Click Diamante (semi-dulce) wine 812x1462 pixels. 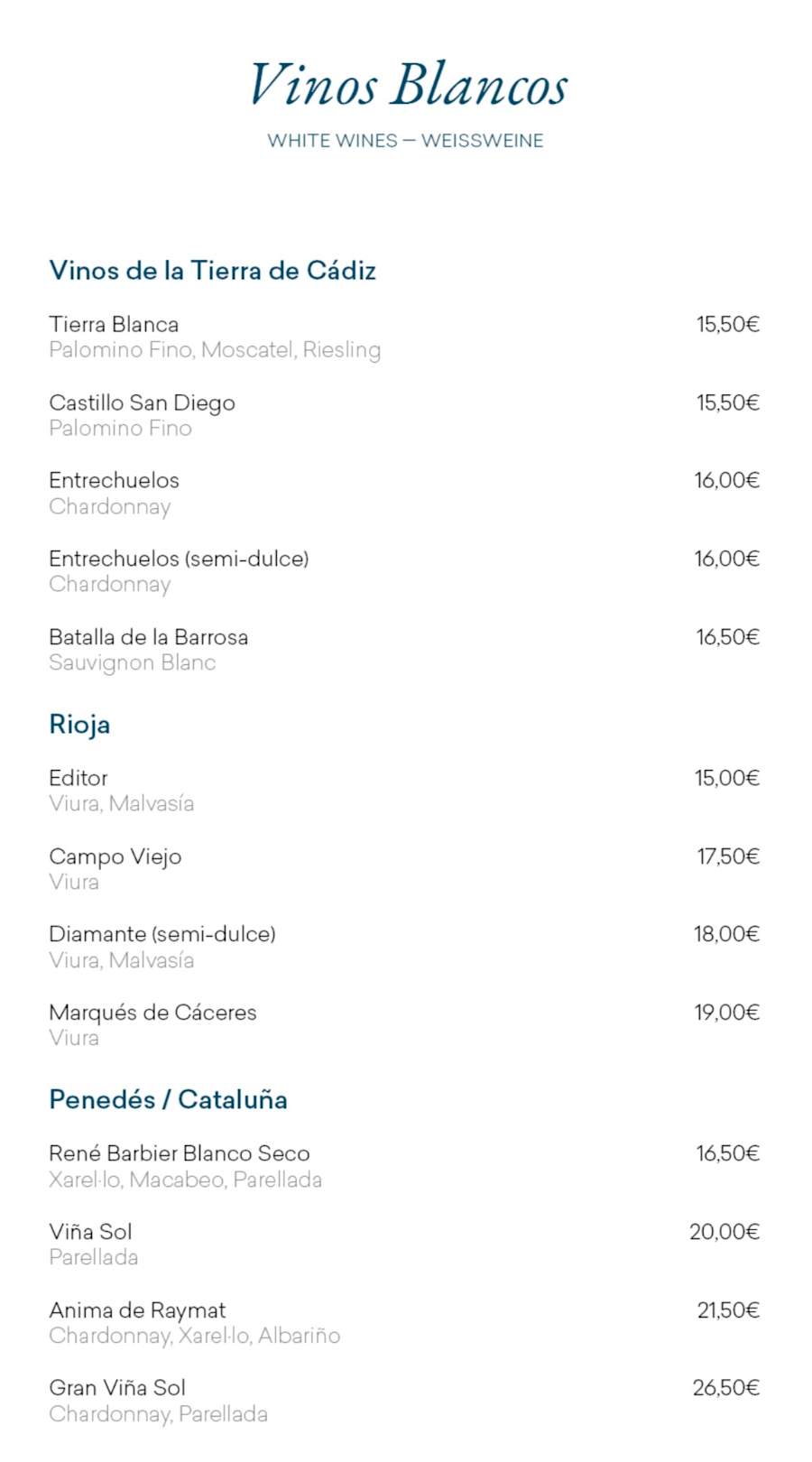[162, 934]
